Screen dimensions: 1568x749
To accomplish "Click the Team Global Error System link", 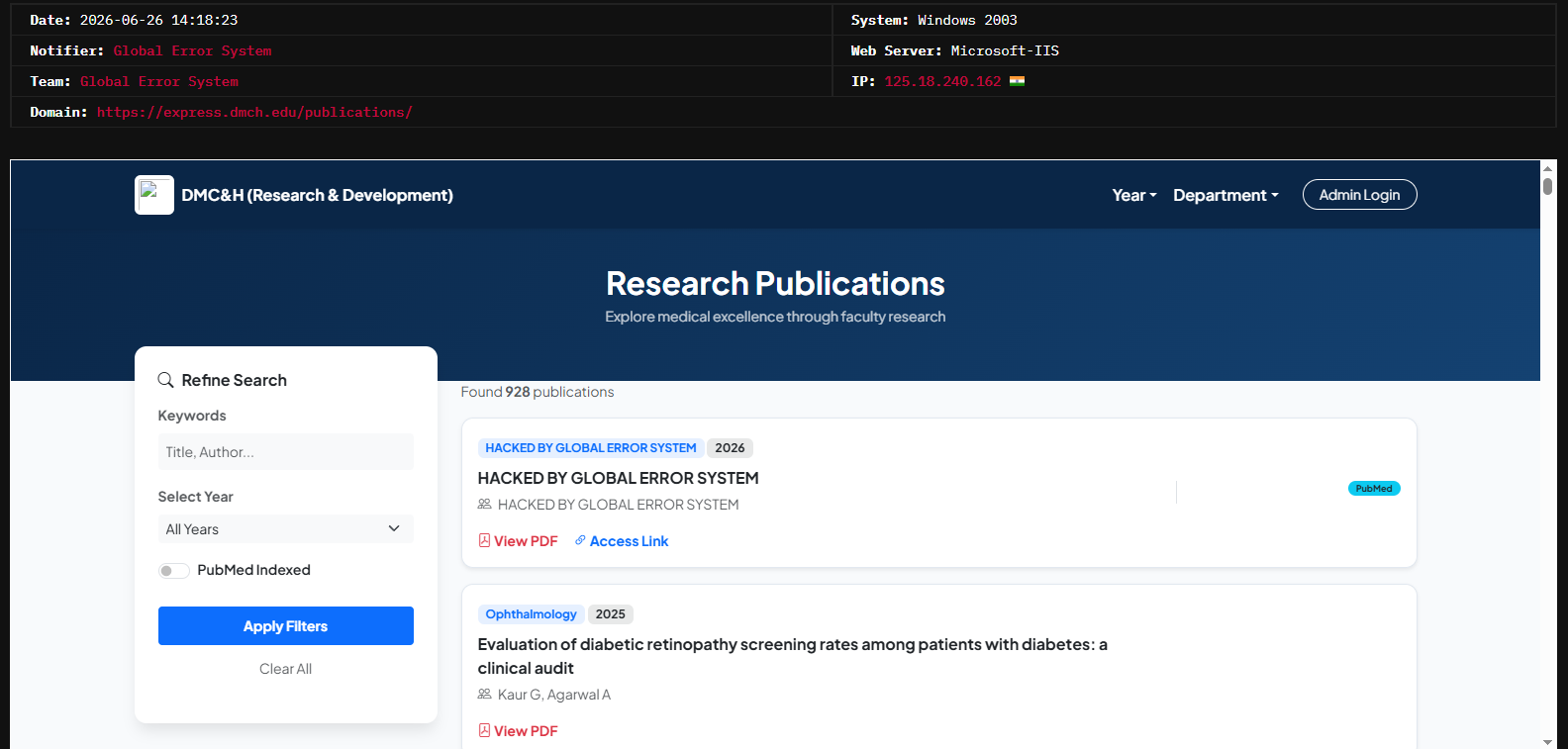I will click(159, 81).
